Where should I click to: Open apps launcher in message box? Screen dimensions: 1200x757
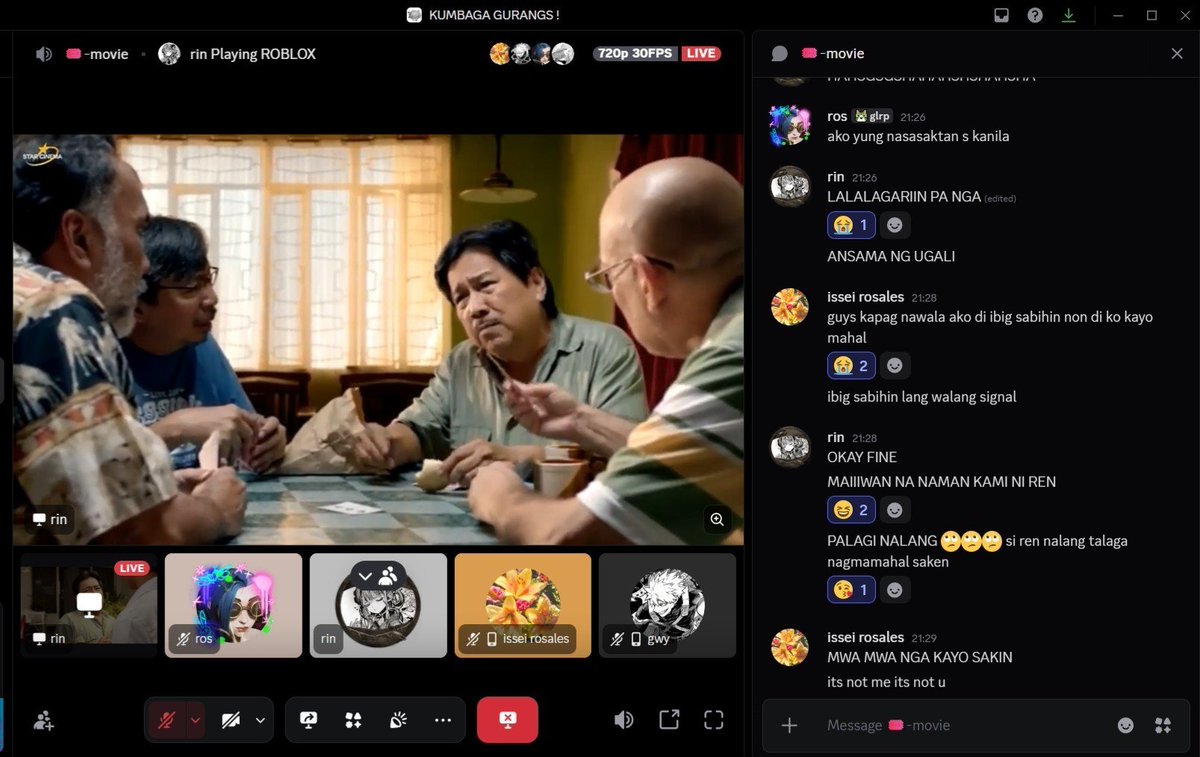tap(1162, 725)
